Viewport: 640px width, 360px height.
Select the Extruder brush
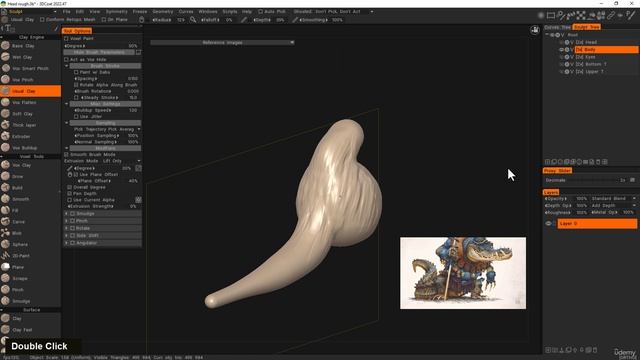coord(30,136)
